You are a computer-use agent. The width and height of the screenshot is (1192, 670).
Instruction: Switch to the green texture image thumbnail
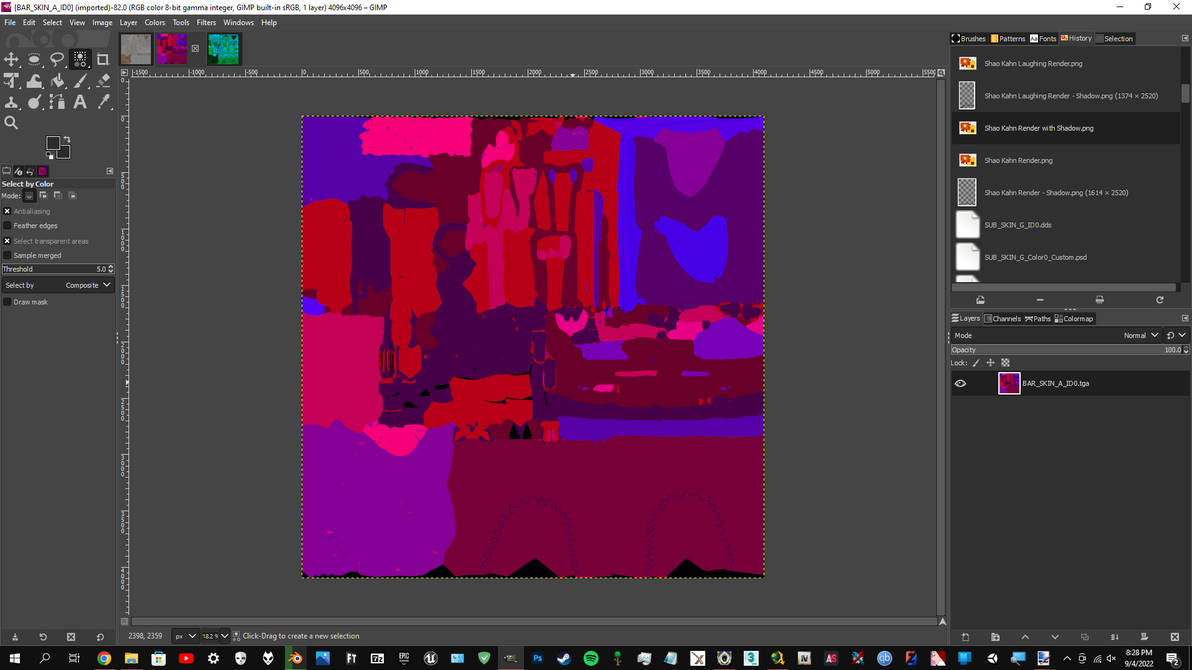pyautogui.click(x=224, y=49)
